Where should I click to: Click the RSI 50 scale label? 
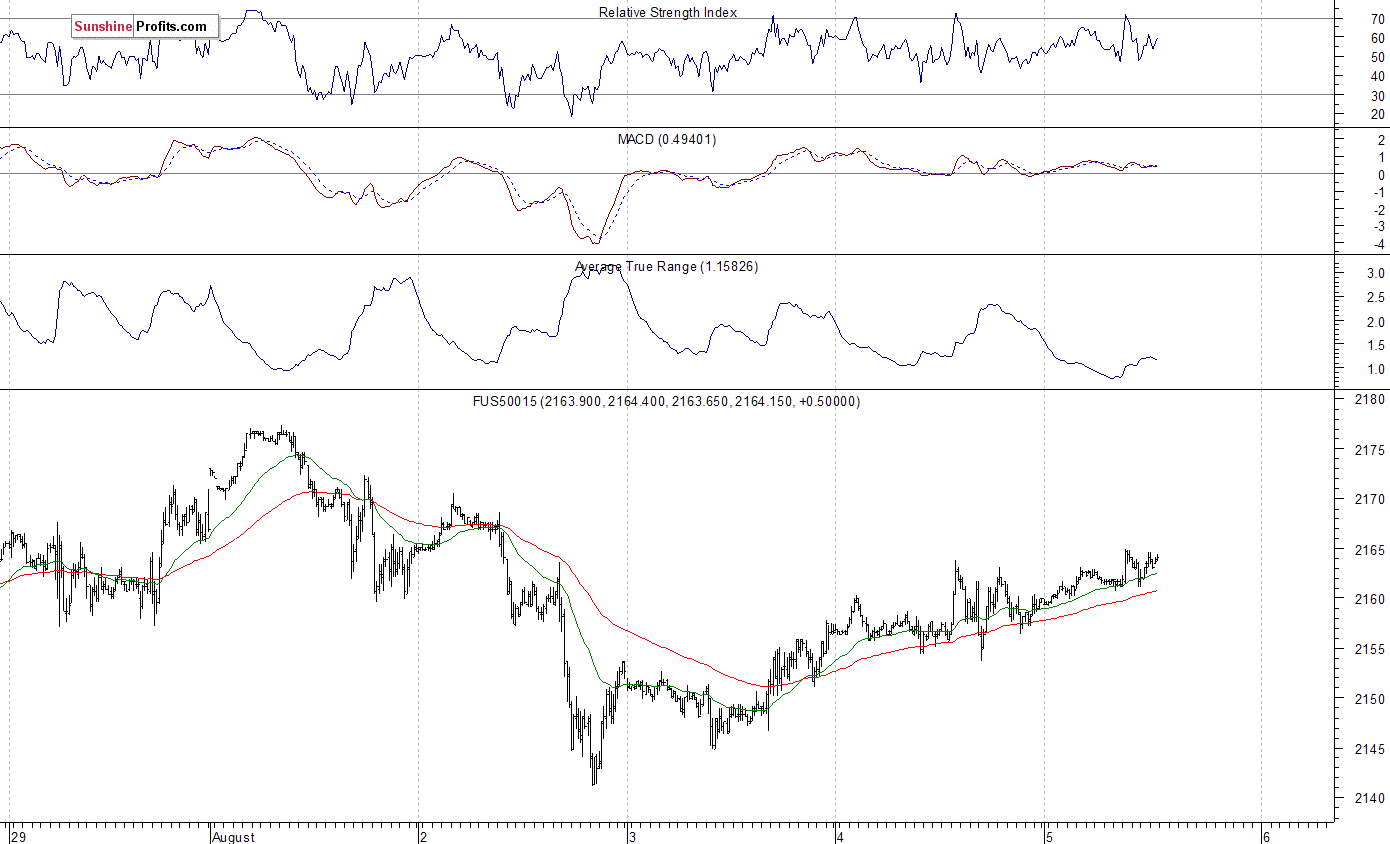1377,57
